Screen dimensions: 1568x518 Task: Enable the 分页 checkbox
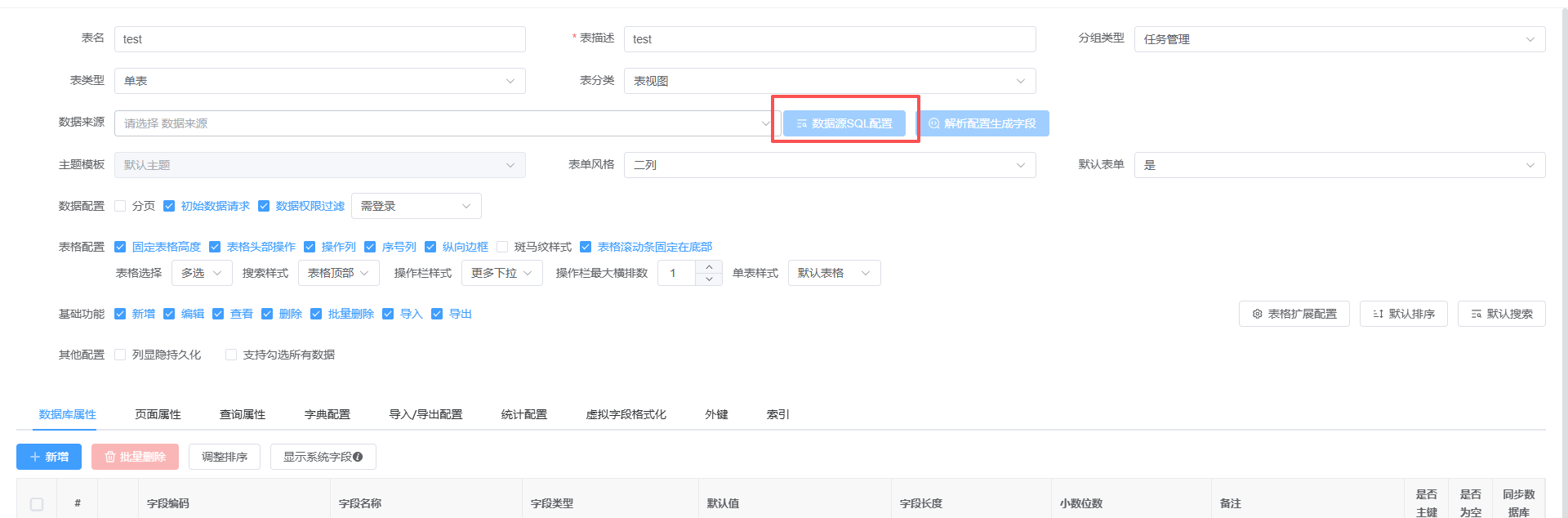120,207
